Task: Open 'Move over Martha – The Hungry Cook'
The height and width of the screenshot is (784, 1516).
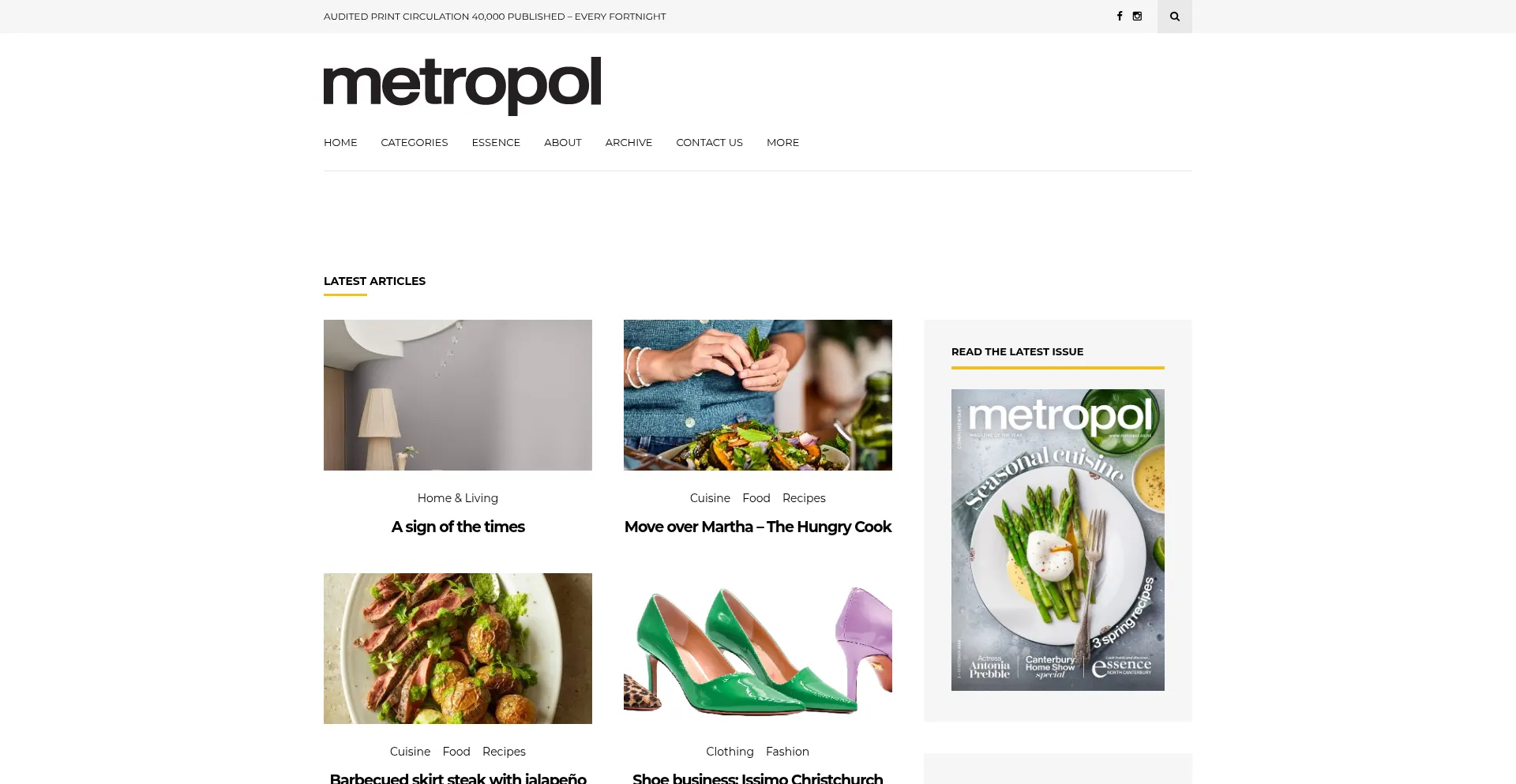Action: pyautogui.click(x=758, y=527)
